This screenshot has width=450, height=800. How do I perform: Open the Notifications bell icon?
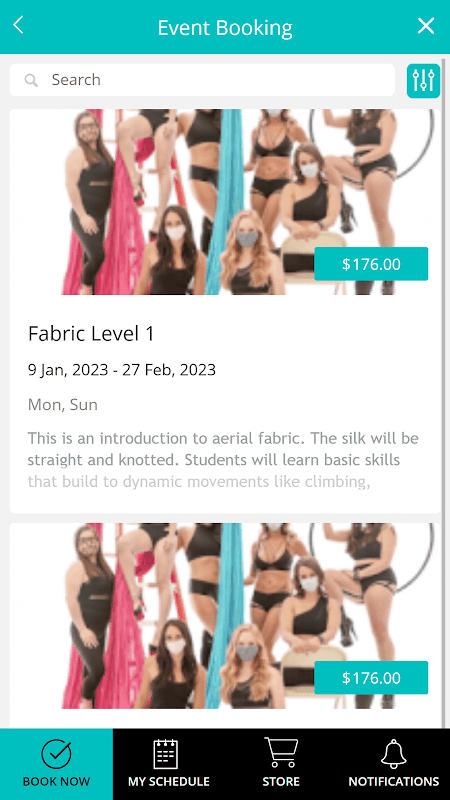(394, 754)
